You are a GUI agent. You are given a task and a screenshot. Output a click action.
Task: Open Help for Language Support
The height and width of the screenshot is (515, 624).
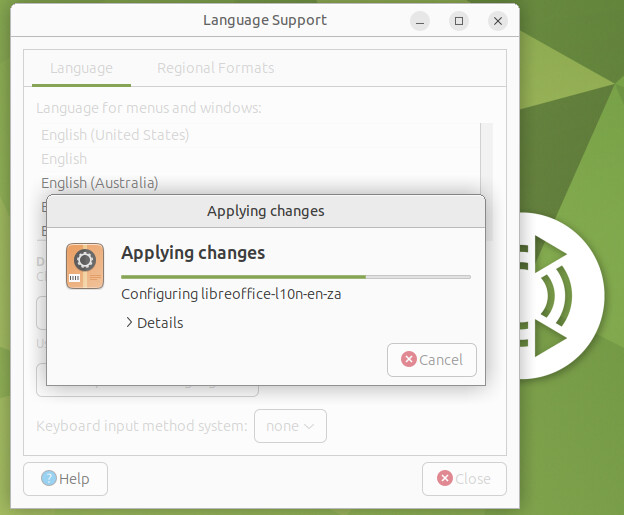pos(65,479)
